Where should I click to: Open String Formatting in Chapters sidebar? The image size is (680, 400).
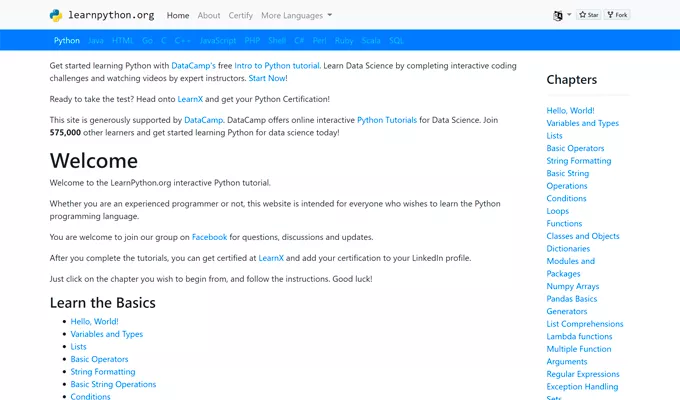pos(579,161)
